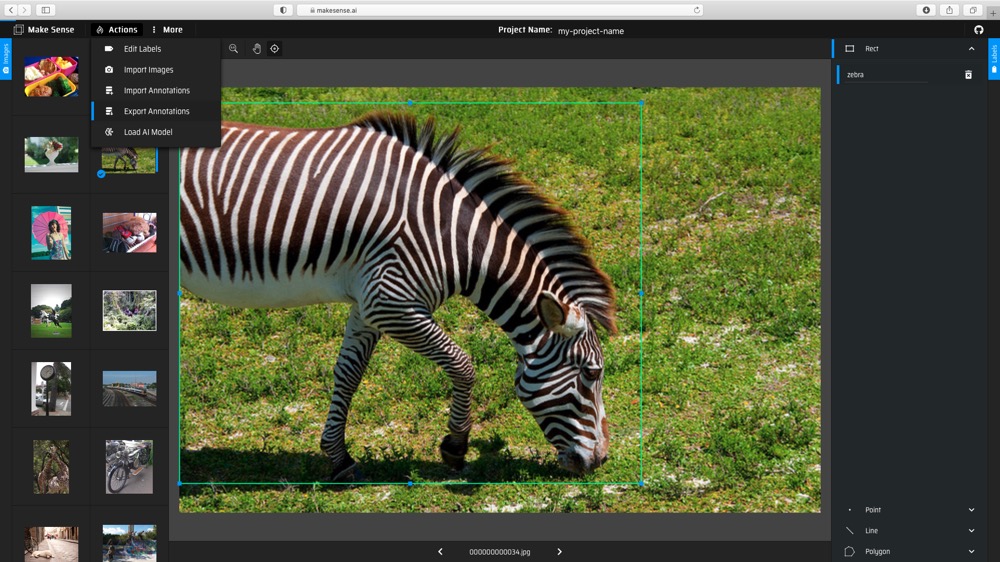Click the zoom out magnifier icon
Screen dimensions: 1000x562
pyautogui.click(x=233, y=49)
